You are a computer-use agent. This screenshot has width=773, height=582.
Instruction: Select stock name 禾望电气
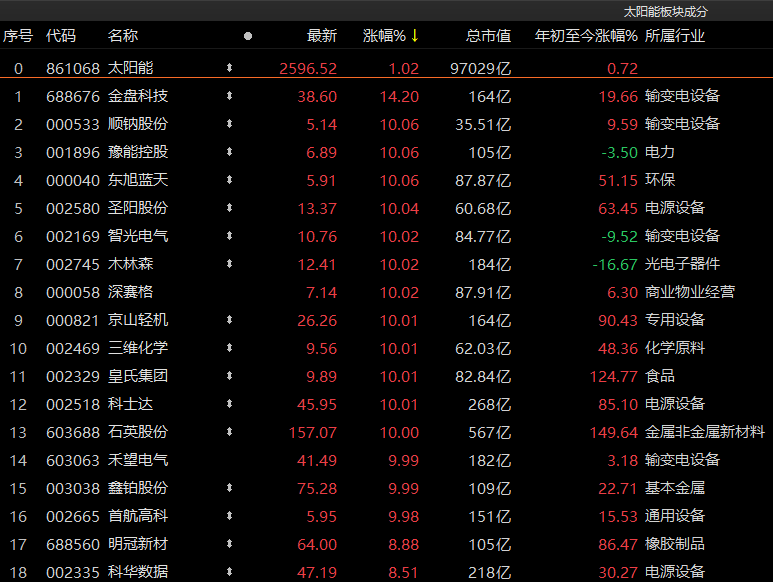[x=138, y=460]
